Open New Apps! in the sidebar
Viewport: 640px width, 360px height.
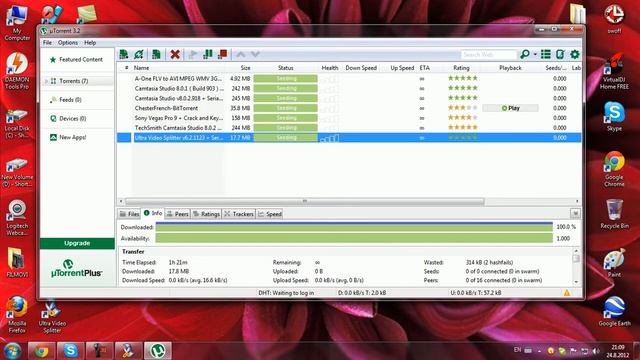[x=77, y=137]
